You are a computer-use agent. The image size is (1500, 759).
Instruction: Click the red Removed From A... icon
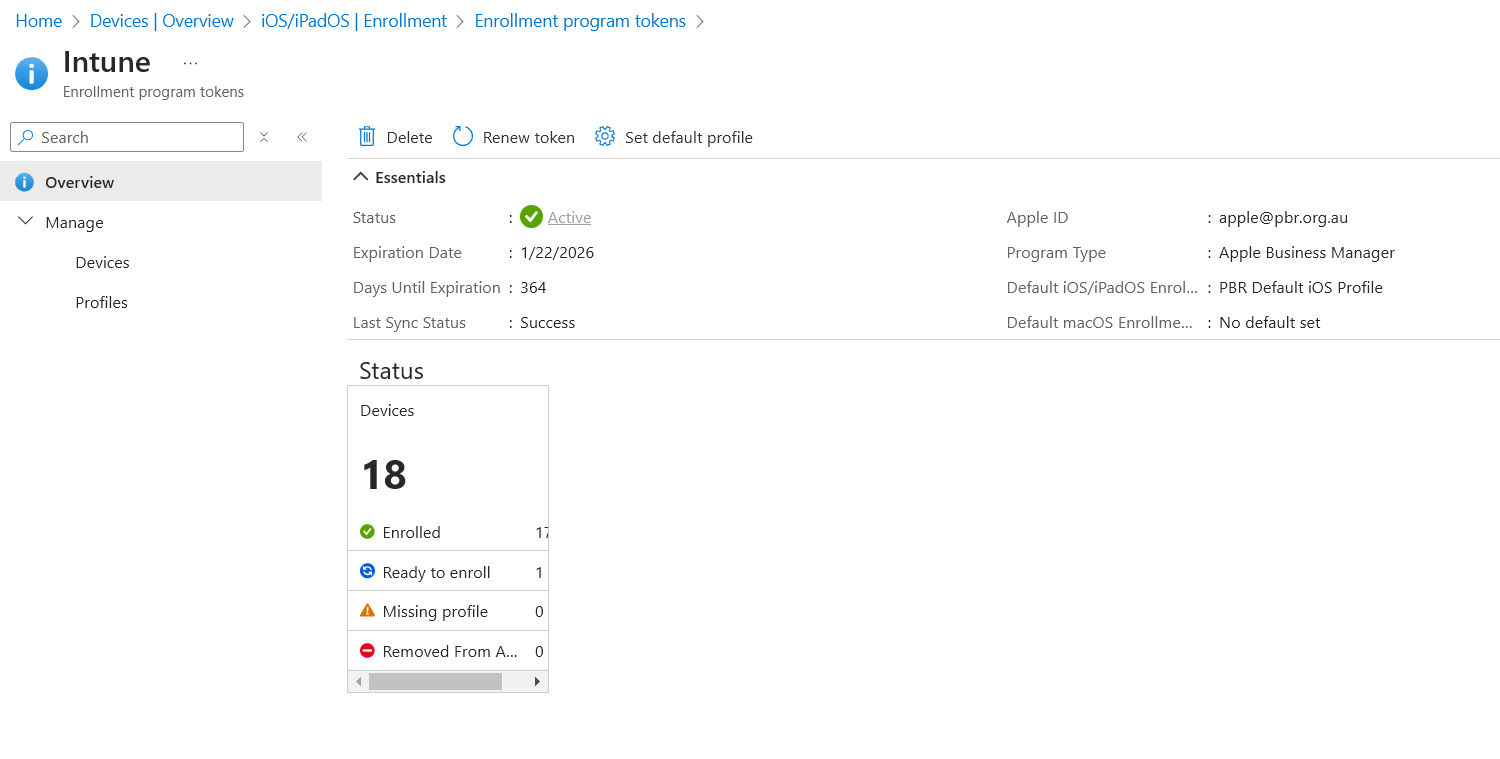tap(367, 650)
